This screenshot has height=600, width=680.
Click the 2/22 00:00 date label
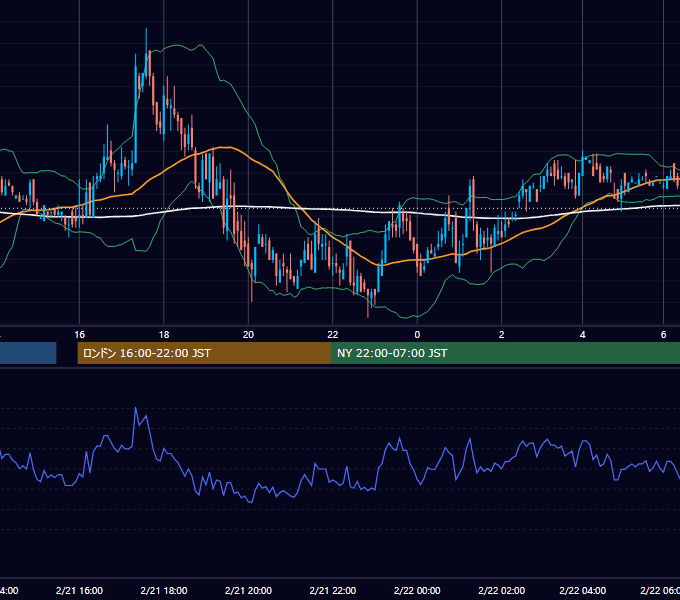click(417, 591)
